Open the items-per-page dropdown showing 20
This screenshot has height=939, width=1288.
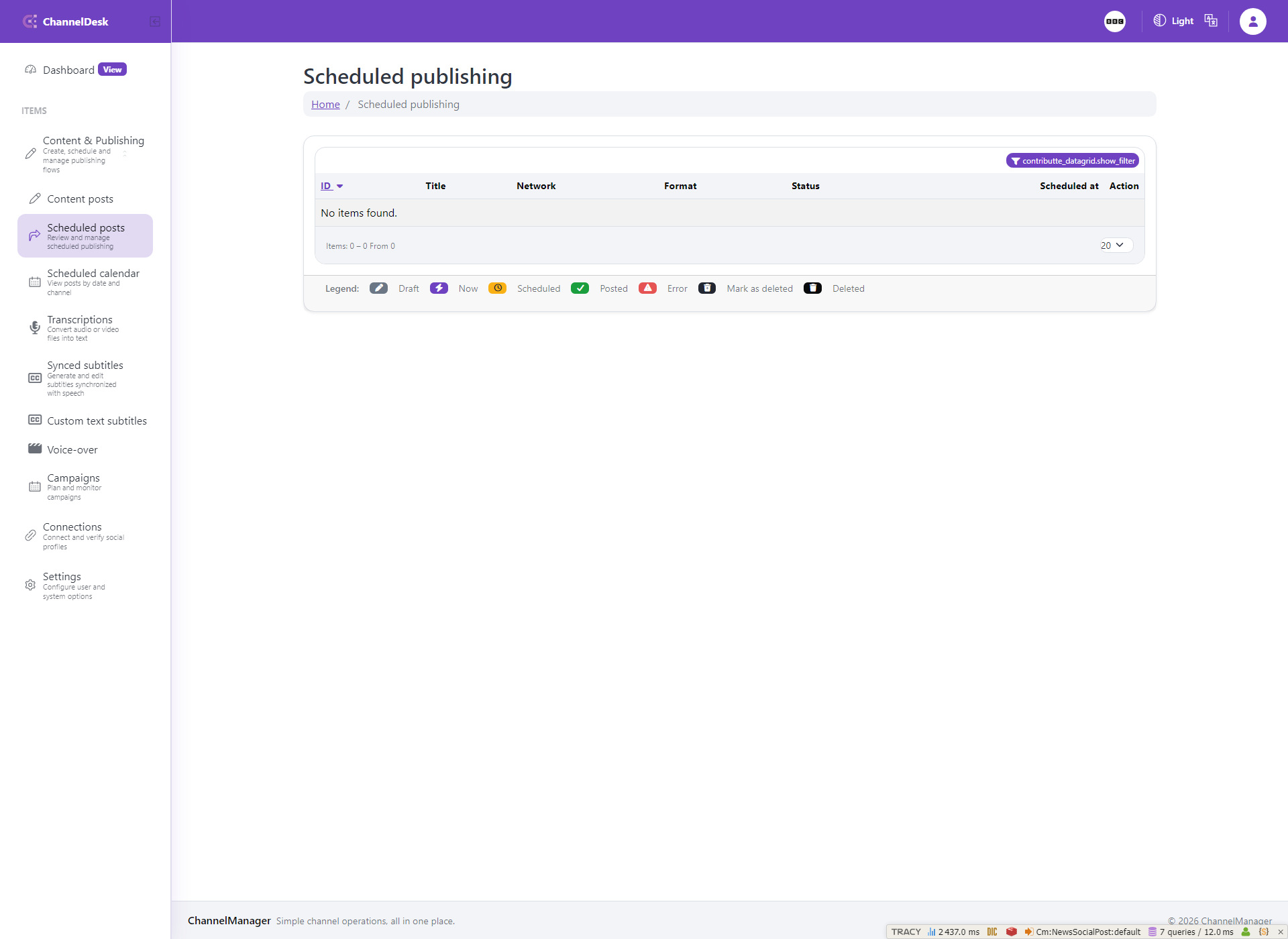pyautogui.click(x=1116, y=245)
